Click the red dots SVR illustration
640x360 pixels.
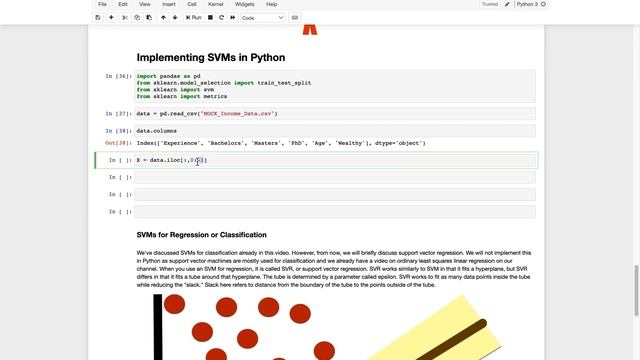tap(327, 327)
